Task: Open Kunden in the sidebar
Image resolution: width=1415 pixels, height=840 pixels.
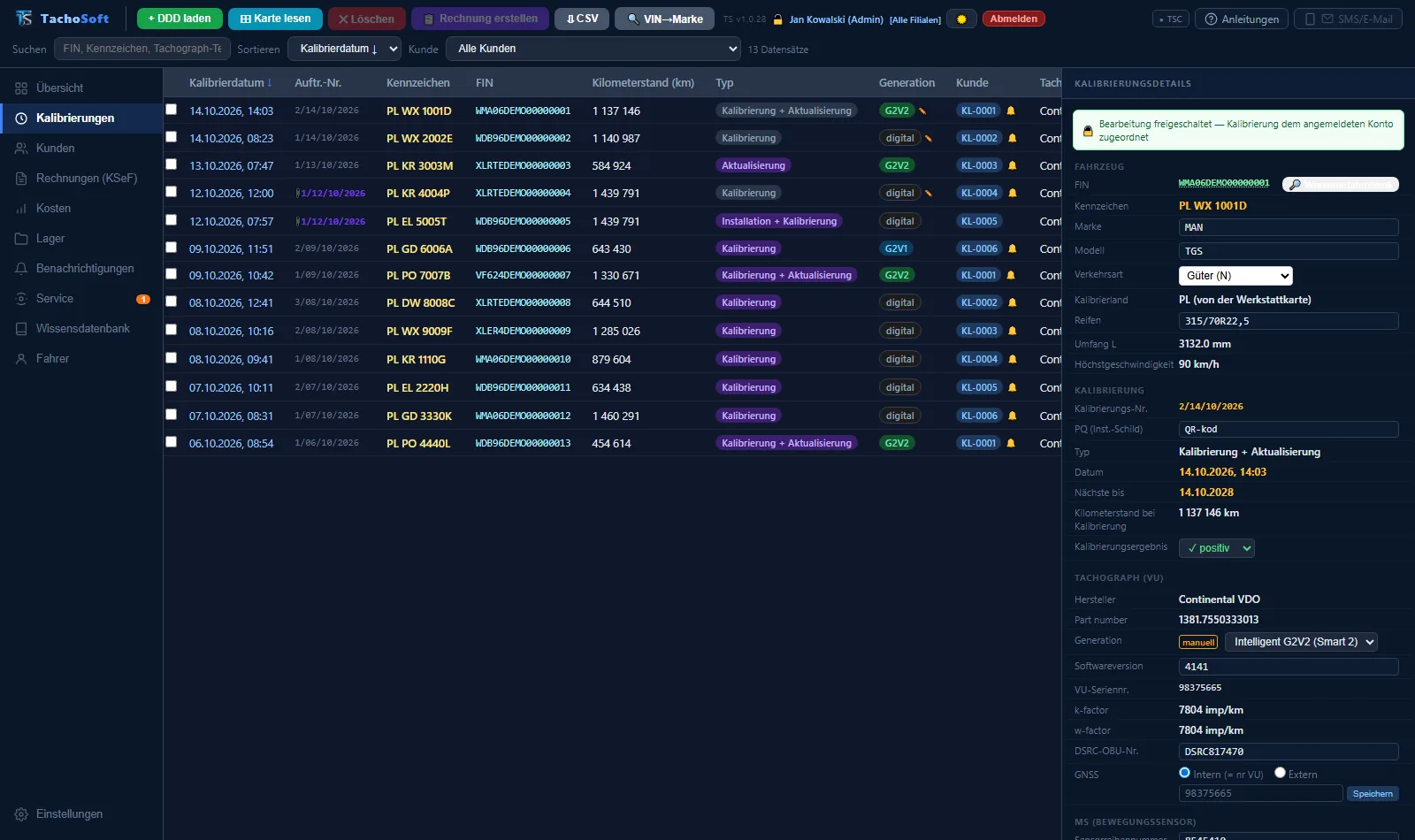Action: click(81, 148)
